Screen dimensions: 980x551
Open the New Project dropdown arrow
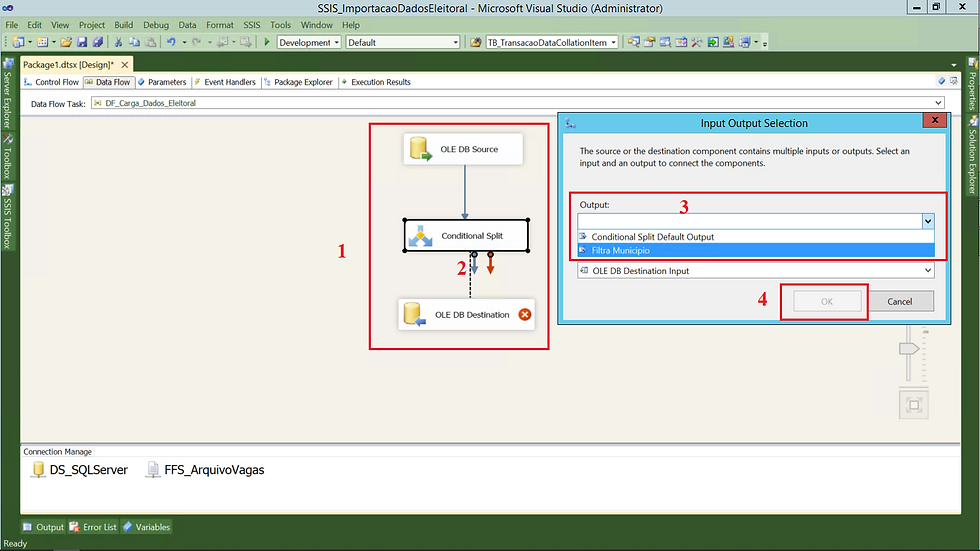coord(29,42)
